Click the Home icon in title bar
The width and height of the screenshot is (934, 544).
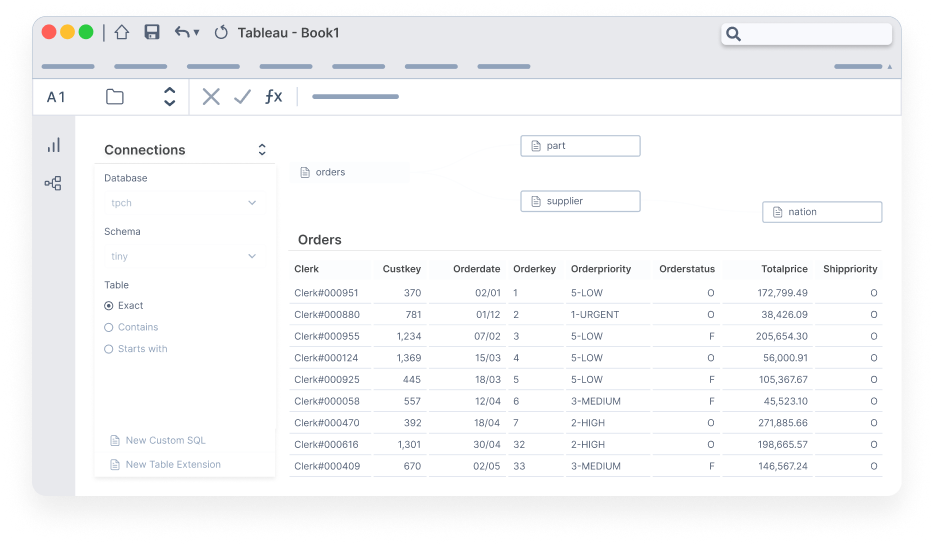click(x=122, y=32)
